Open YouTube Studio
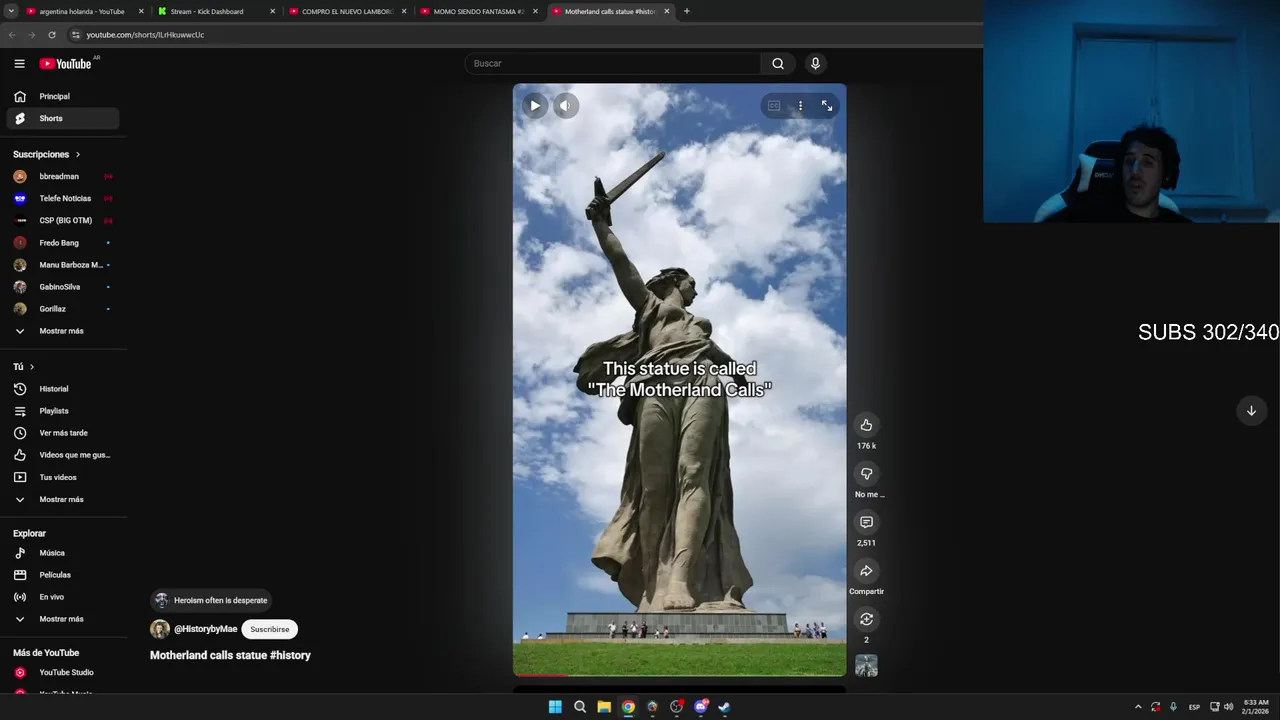 point(63,672)
